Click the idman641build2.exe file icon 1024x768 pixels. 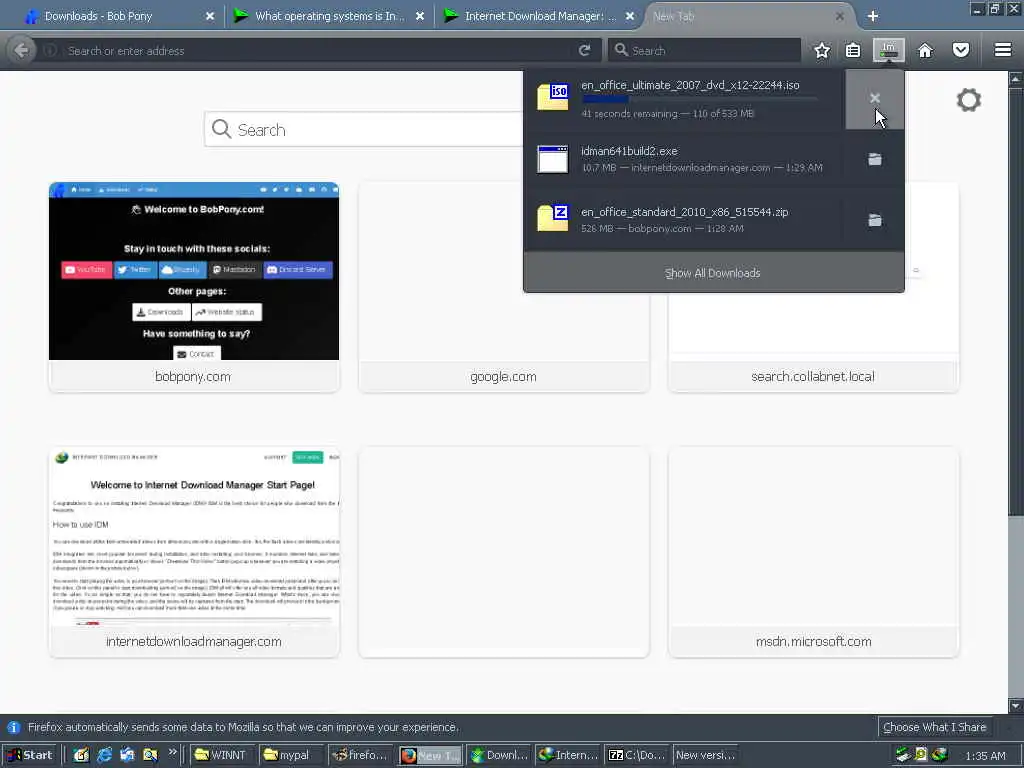552,159
